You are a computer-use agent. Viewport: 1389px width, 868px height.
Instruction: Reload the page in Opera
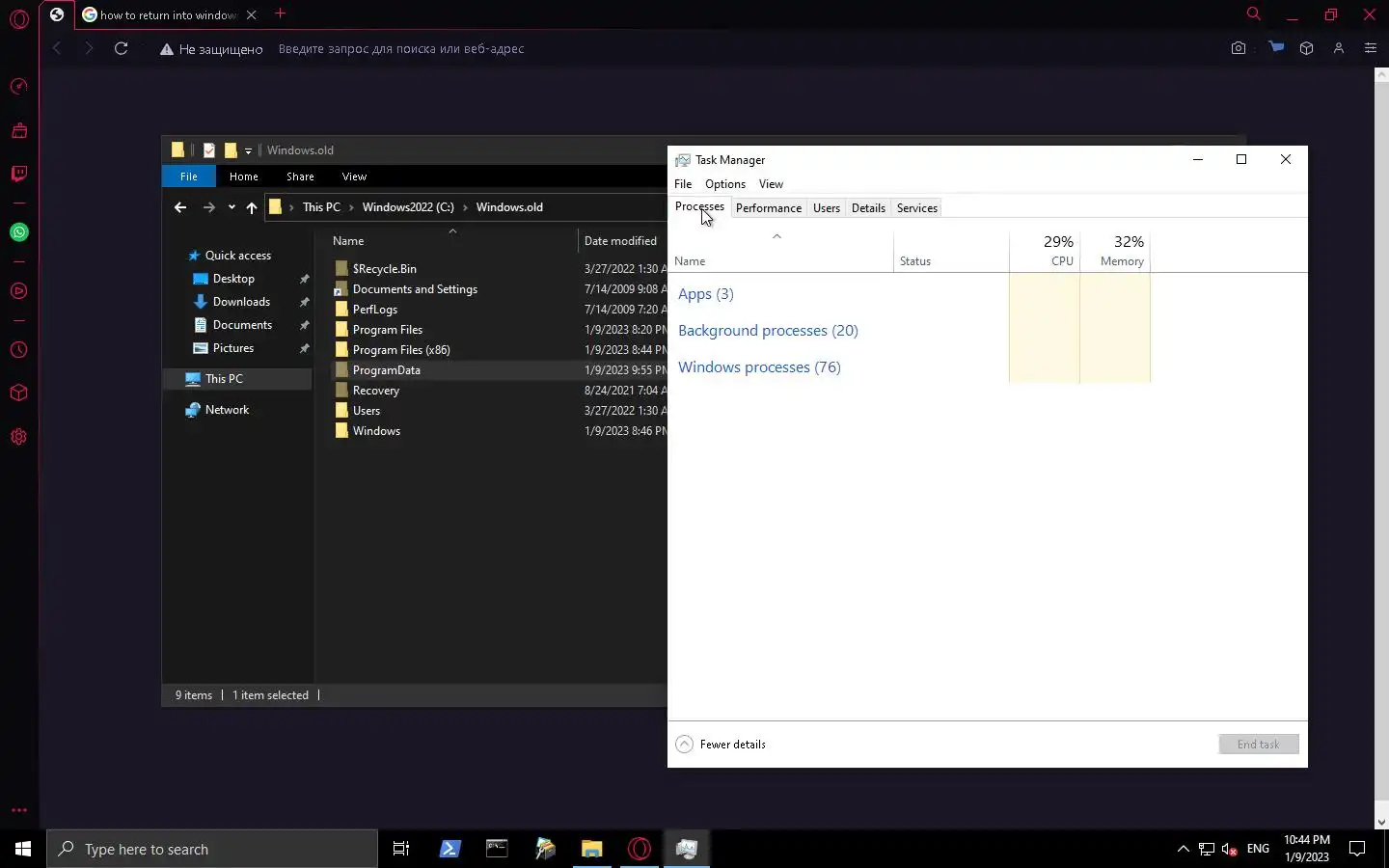tap(121, 48)
